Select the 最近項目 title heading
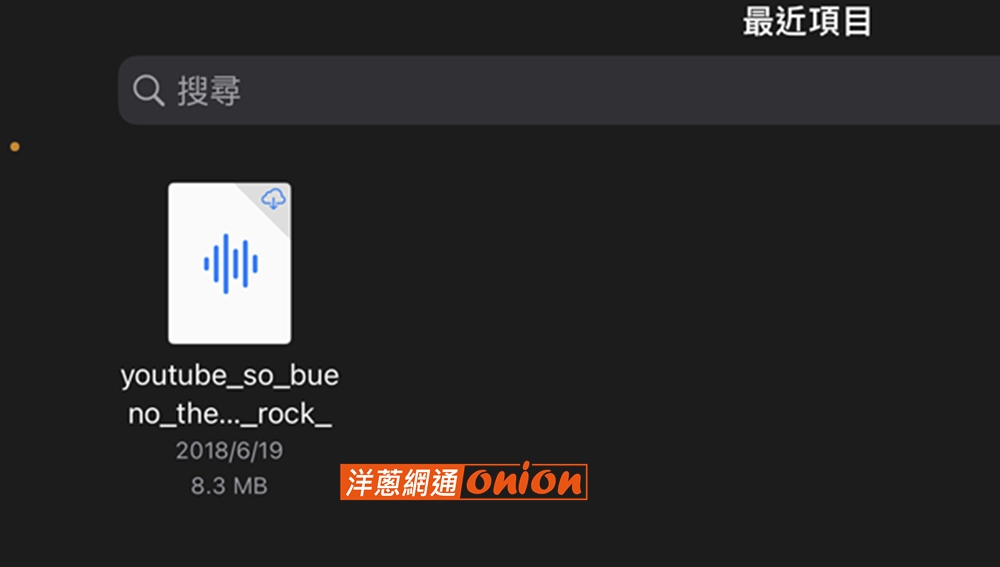This screenshot has width=1000, height=567. (x=807, y=22)
